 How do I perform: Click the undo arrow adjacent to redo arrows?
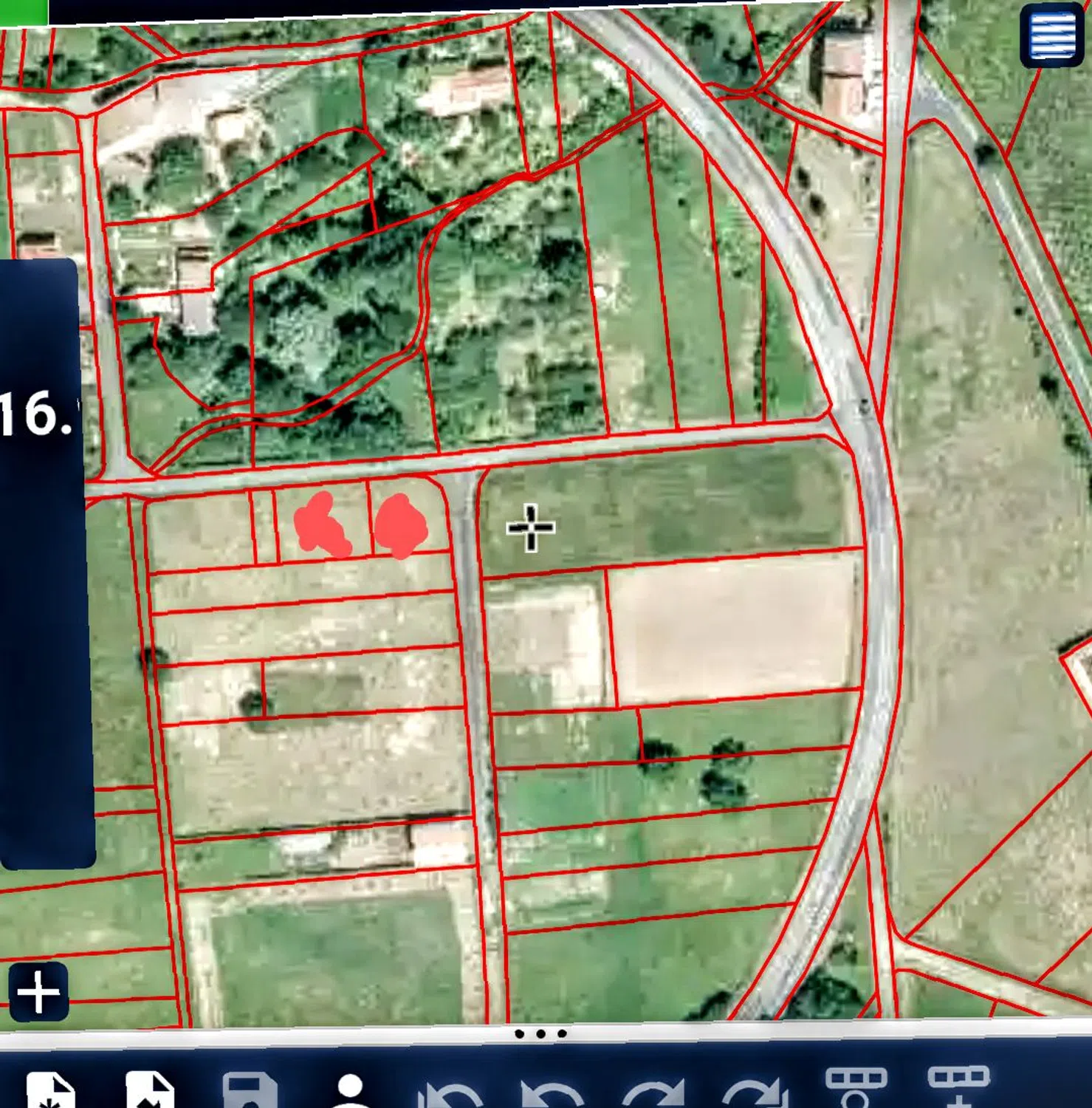[552, 1095]
